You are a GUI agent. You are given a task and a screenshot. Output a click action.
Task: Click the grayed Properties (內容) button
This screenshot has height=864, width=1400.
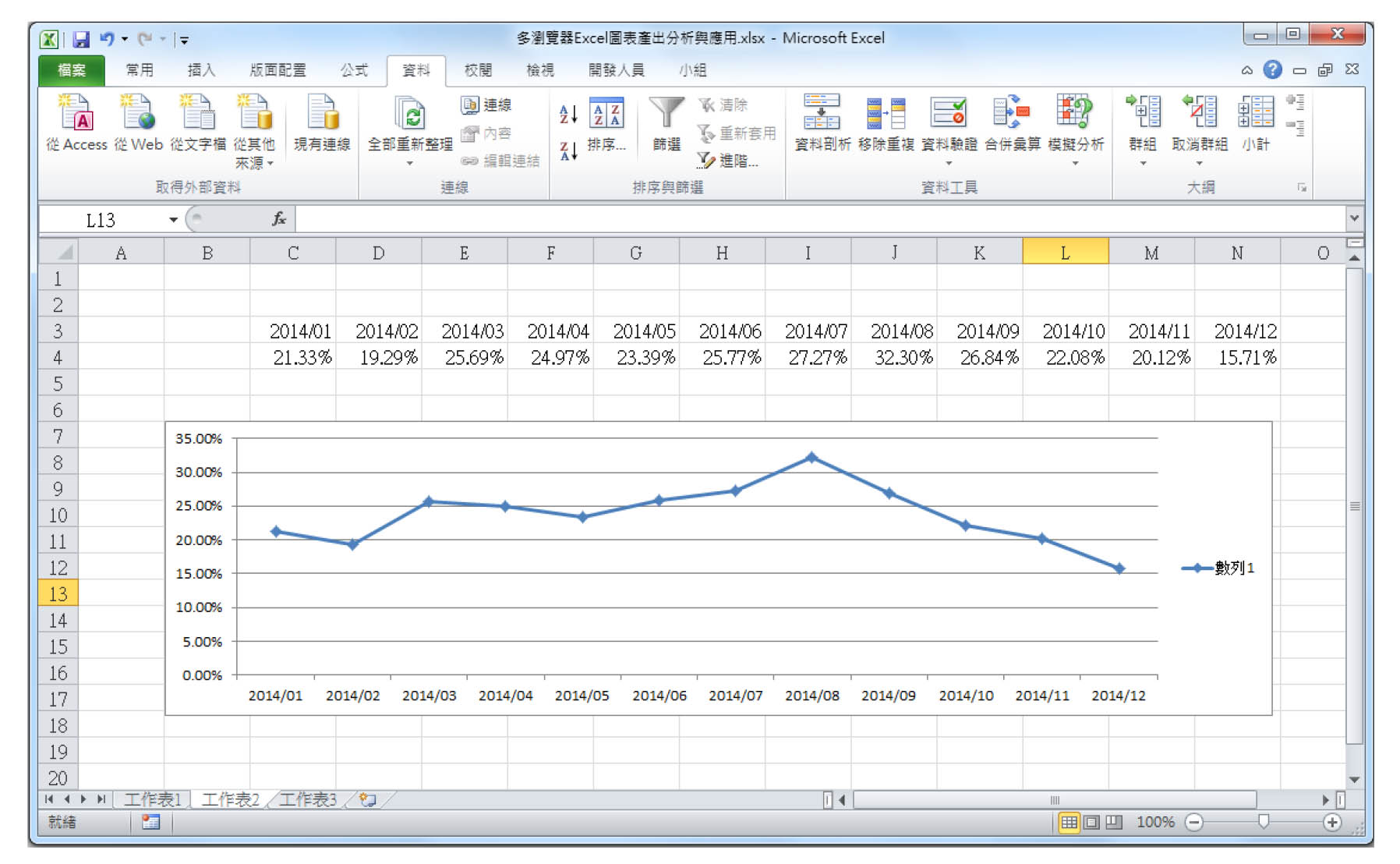(486, 133)
